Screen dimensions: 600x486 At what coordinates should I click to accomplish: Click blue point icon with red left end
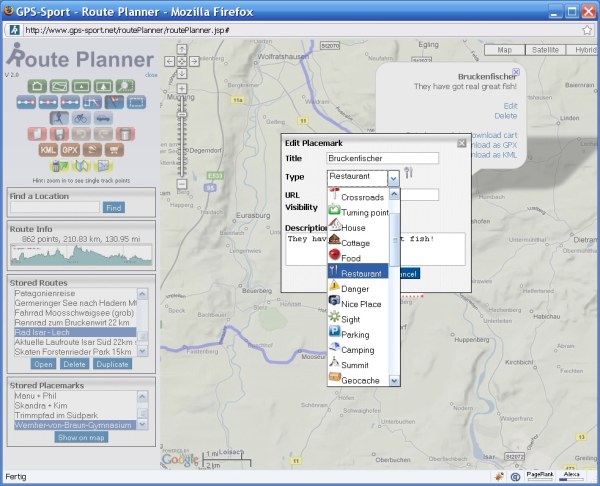(70, 102)
